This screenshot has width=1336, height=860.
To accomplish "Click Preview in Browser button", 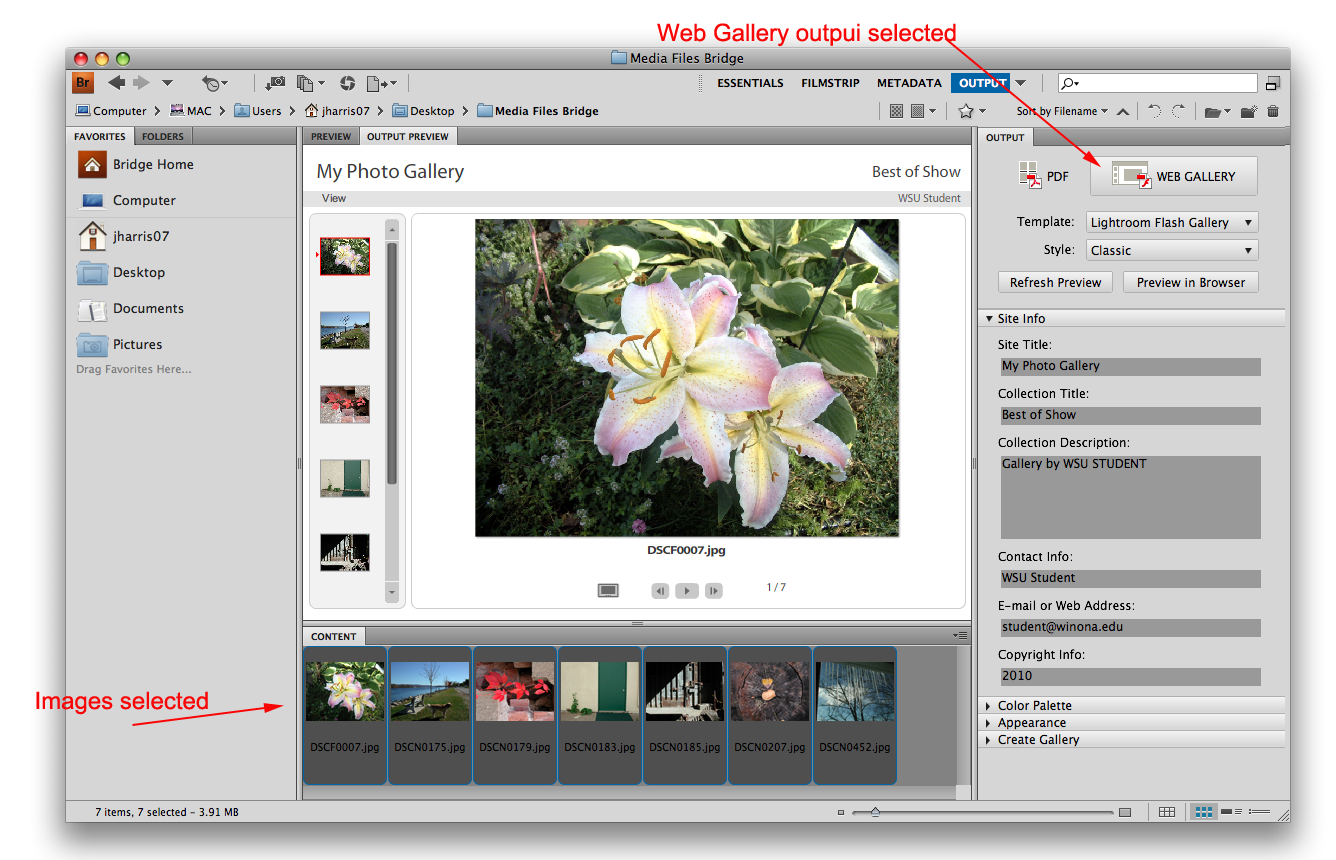I will 1190,283.
